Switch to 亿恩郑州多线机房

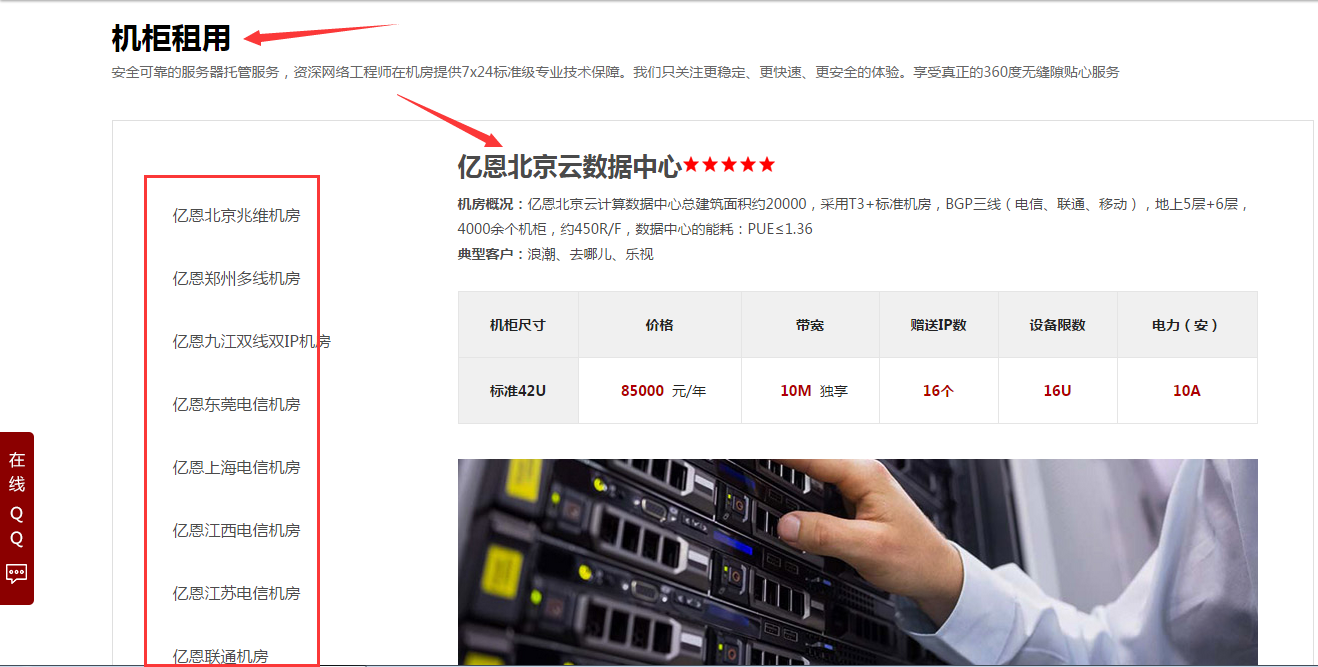[x=236, y=279]
